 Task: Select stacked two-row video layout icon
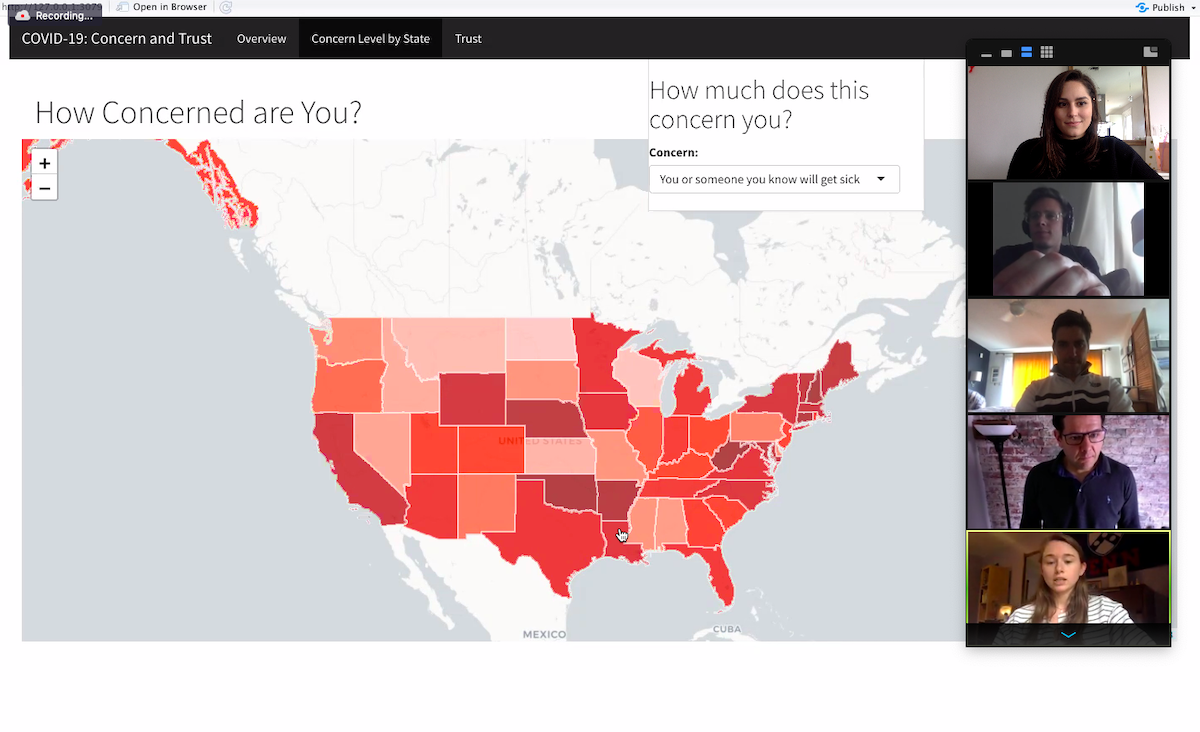pyautogui.click(x=1026, y=53)
